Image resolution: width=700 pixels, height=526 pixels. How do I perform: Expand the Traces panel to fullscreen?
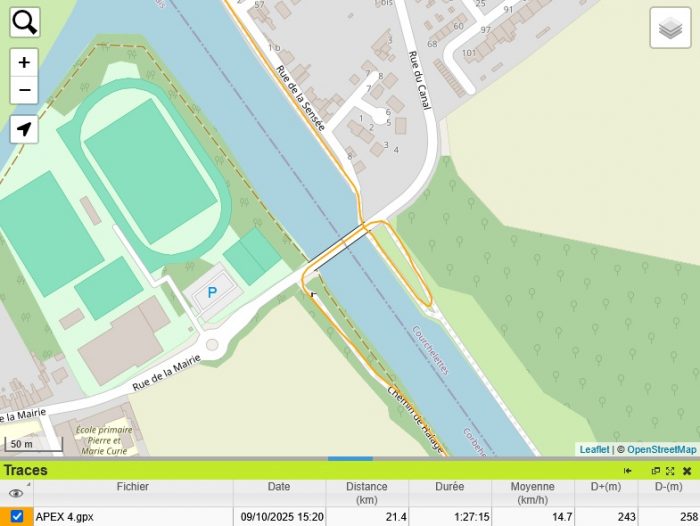670,471
